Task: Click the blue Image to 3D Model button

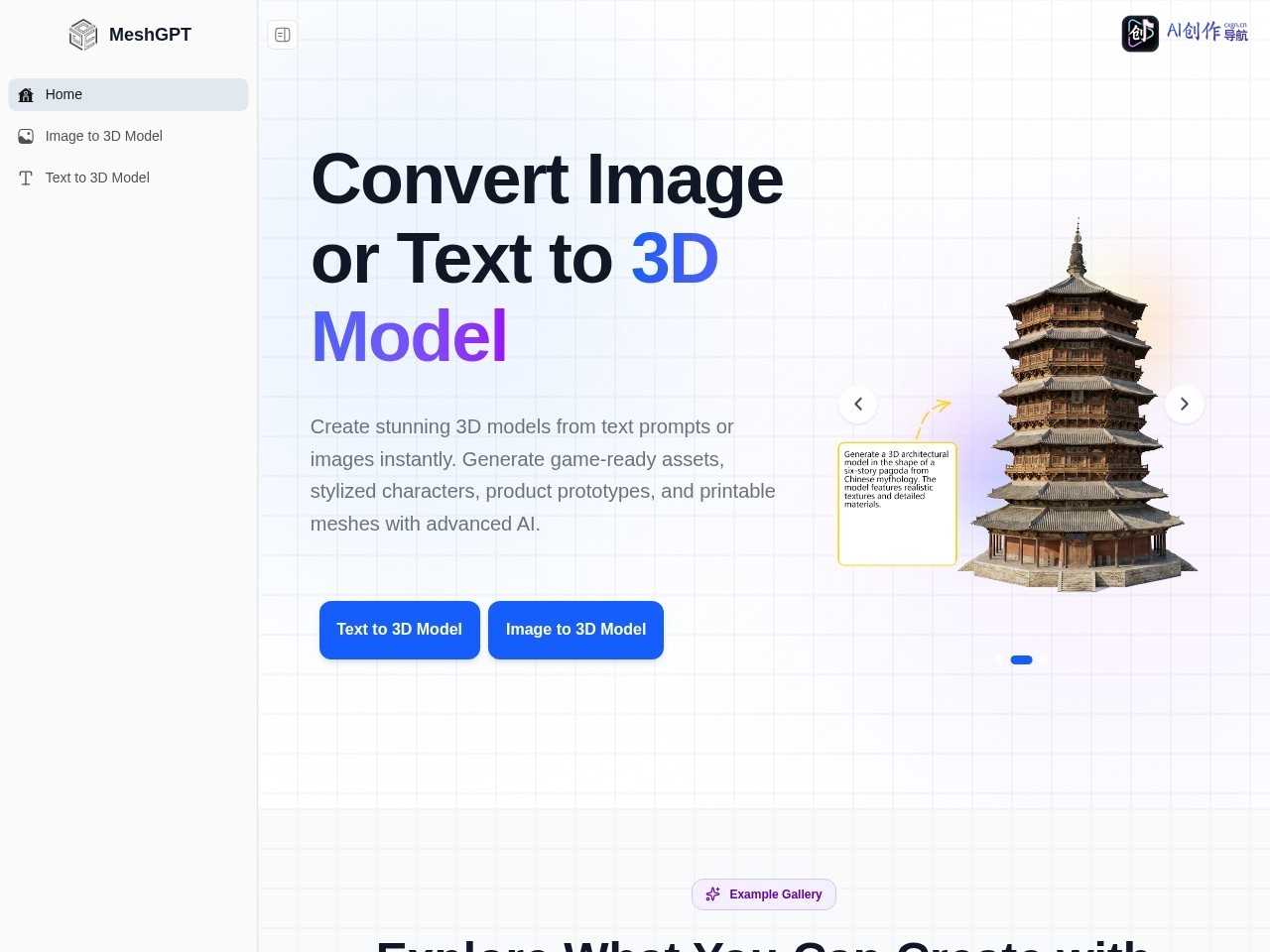Action: tap(575, 630)
